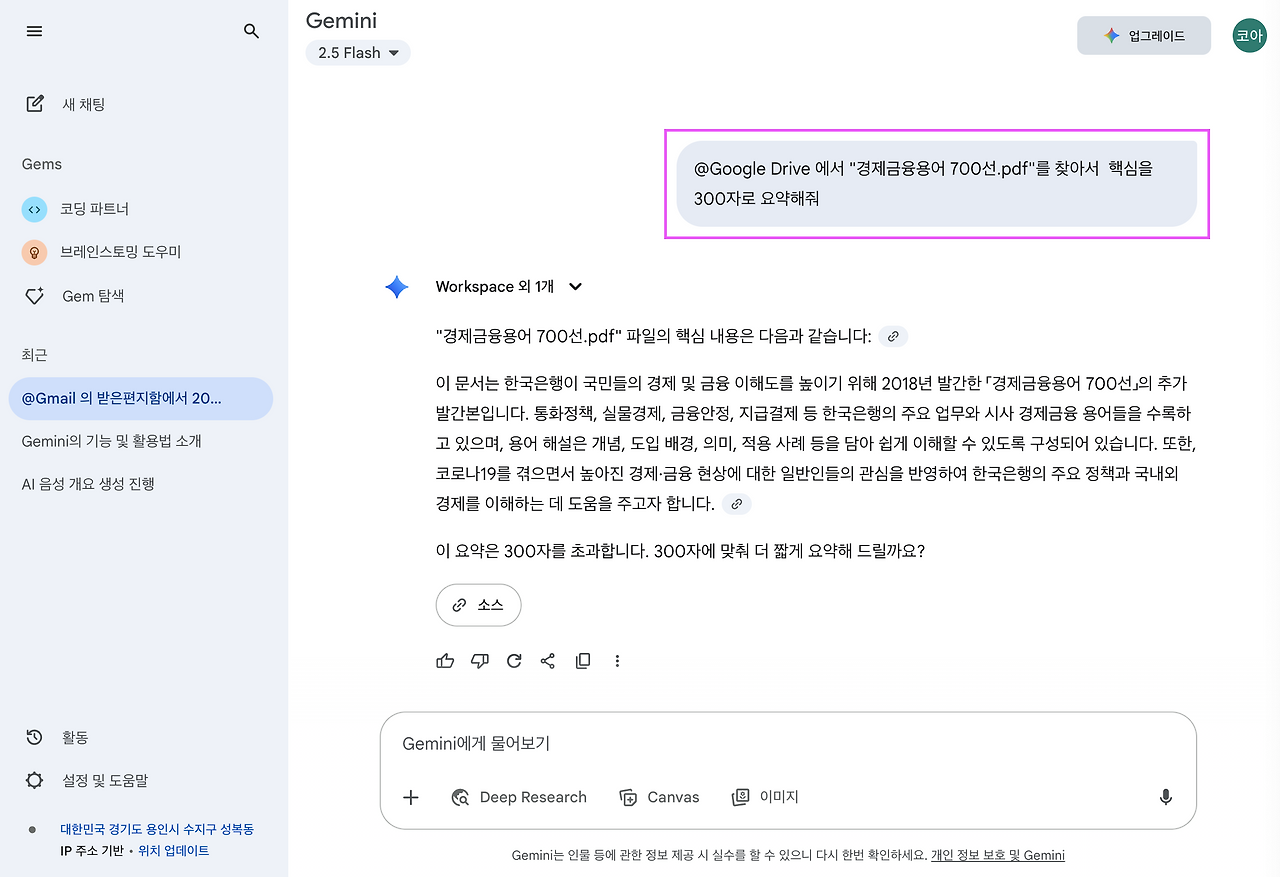Click the 이 요약은 300자를 초과합니다 line
Viewport: 1280px width, 877px height.
[680, 550]
